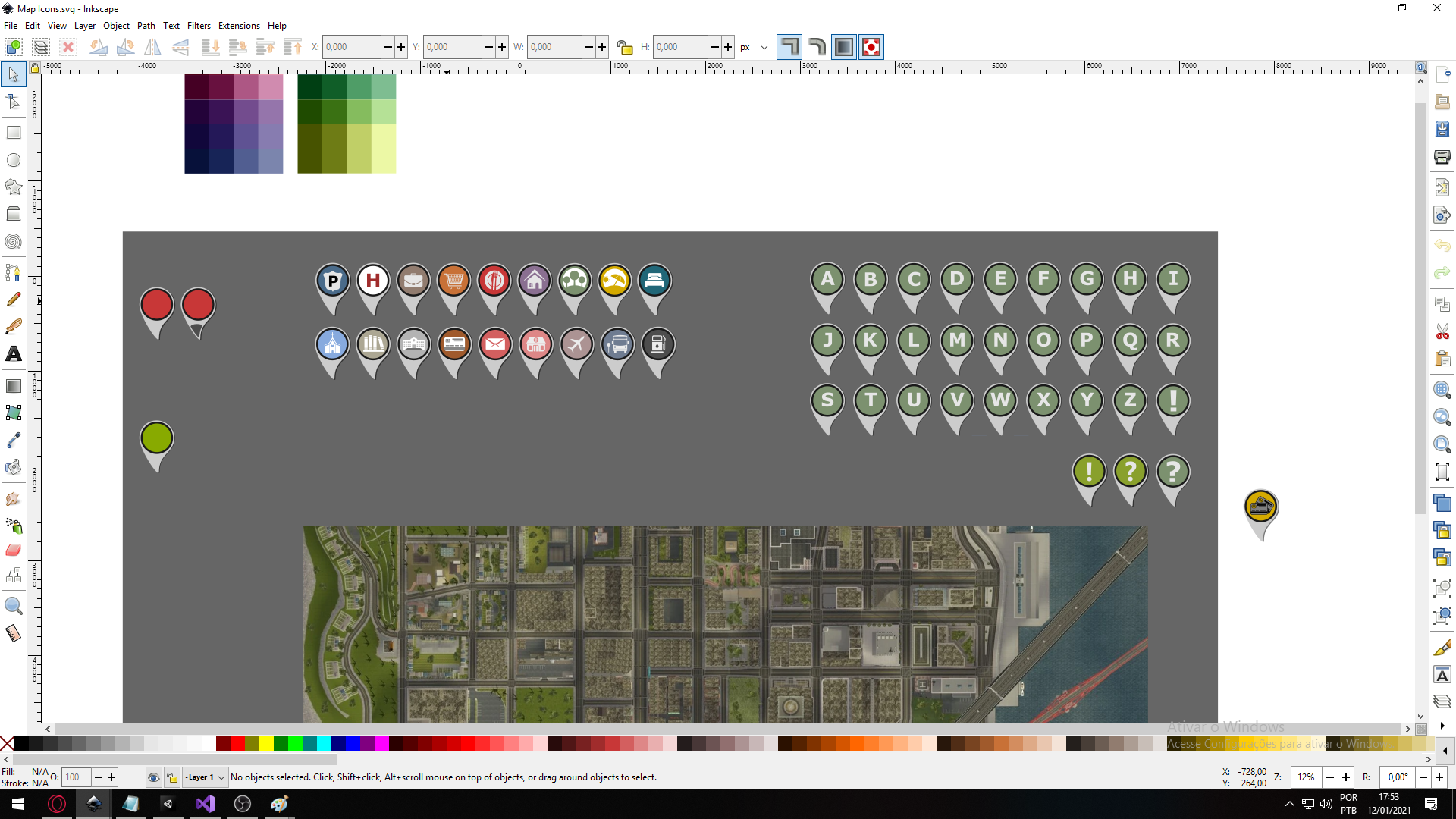Select the Rectangle tool
The height and width of the screenshot is (819, 1456).
(13, 132)
